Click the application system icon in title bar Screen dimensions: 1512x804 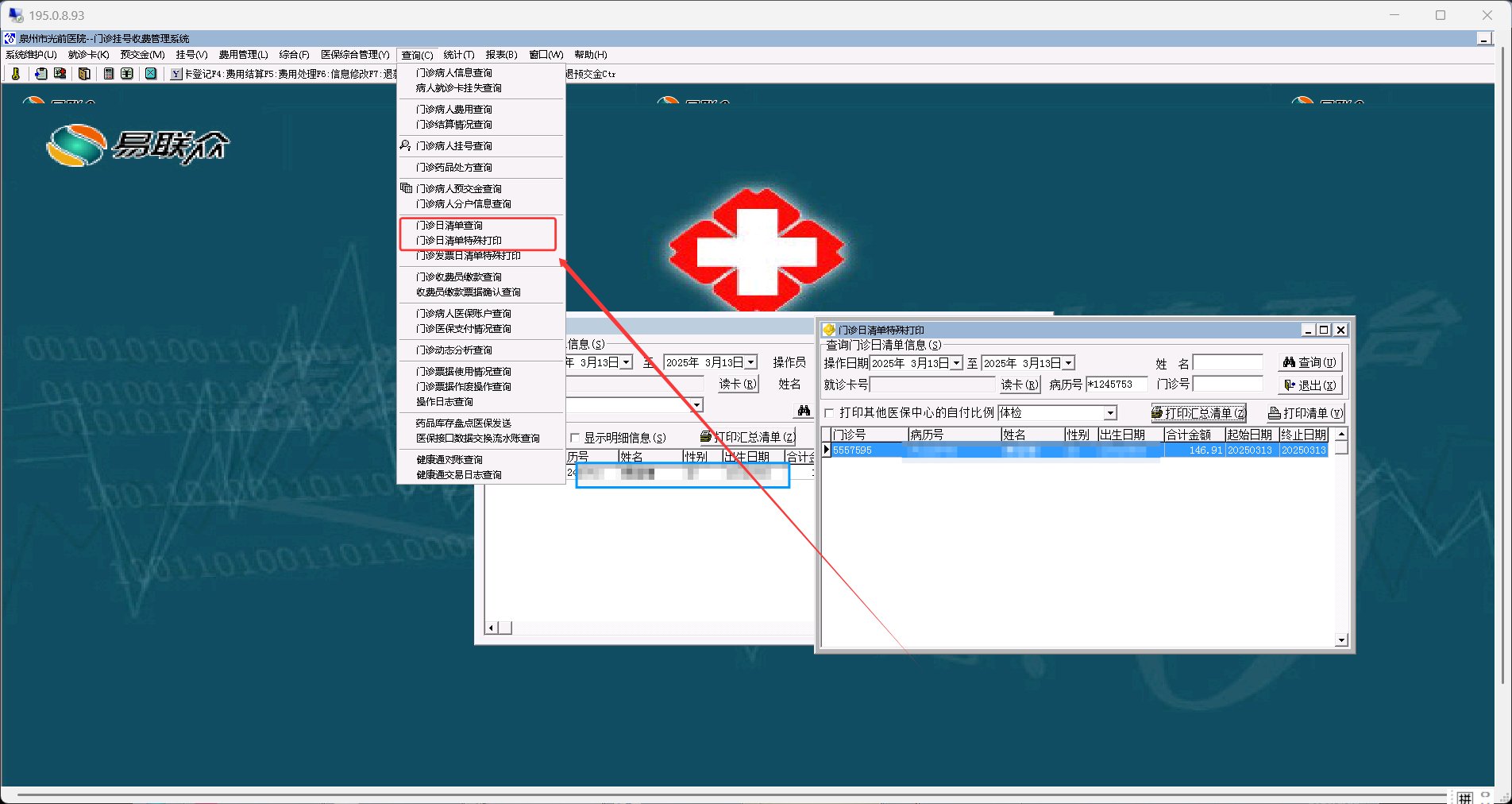click(x=10, y=38)
